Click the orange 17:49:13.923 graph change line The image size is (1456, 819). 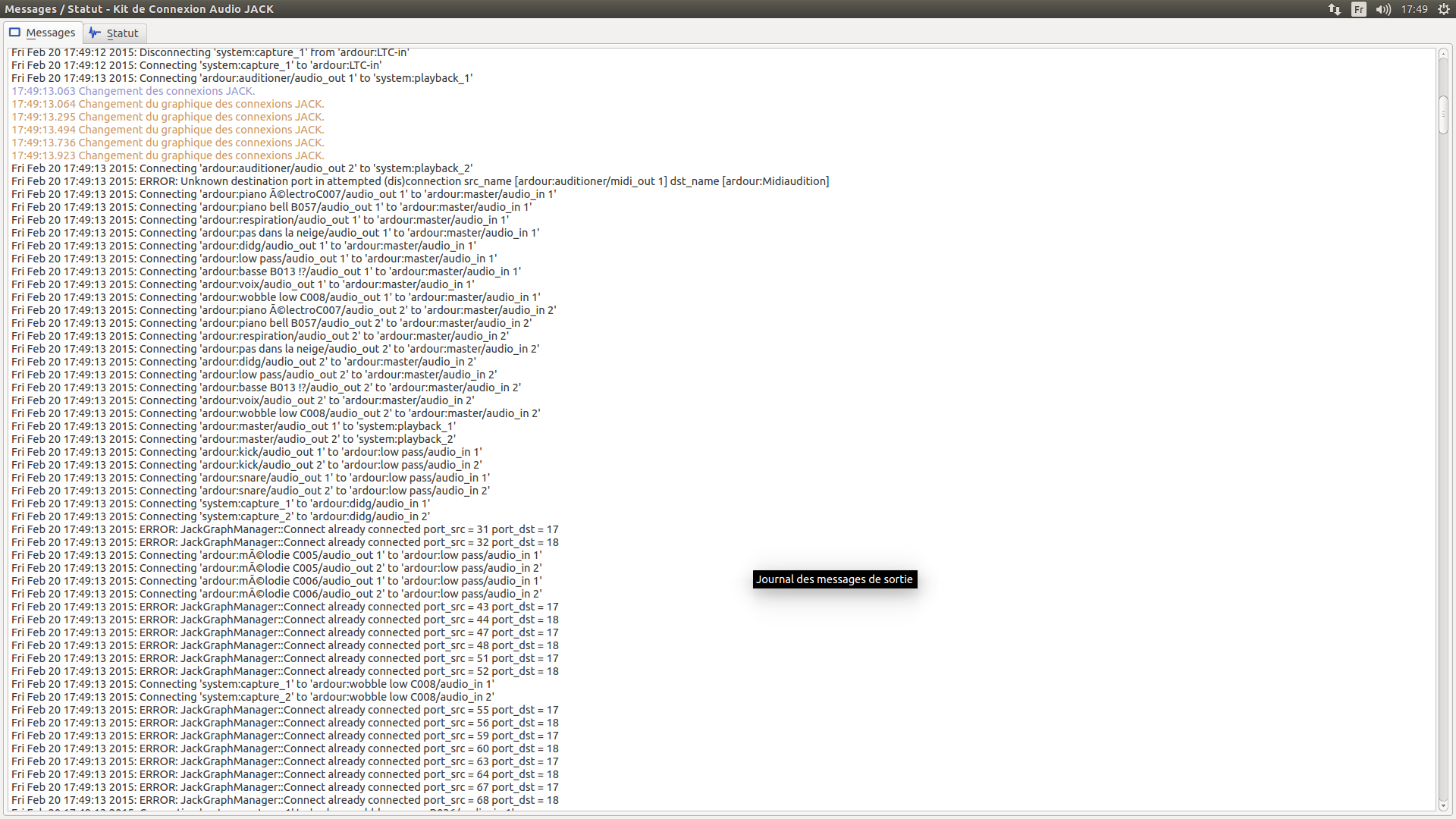click(167, 155)
